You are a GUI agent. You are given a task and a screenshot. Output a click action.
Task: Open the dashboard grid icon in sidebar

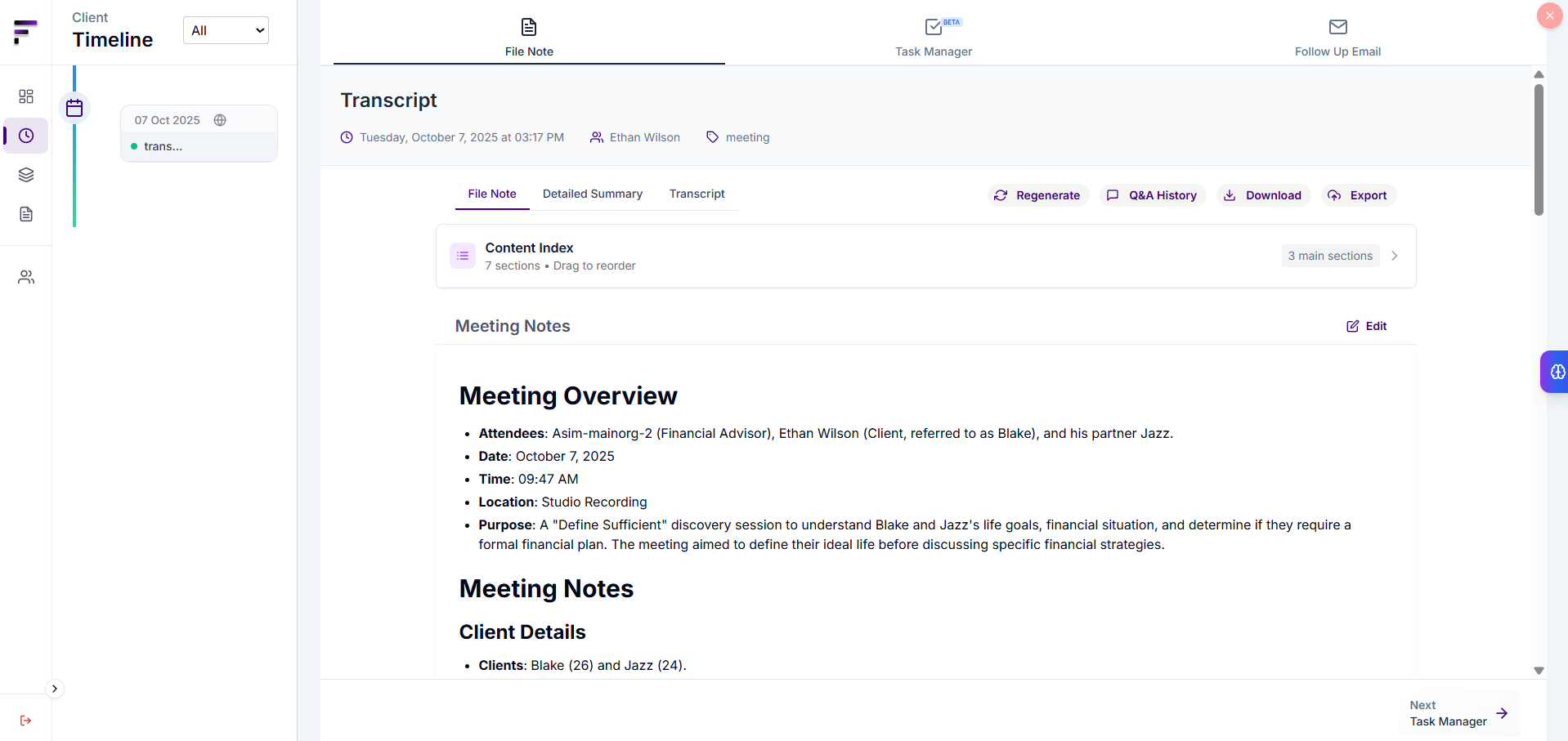coord(25,96)
